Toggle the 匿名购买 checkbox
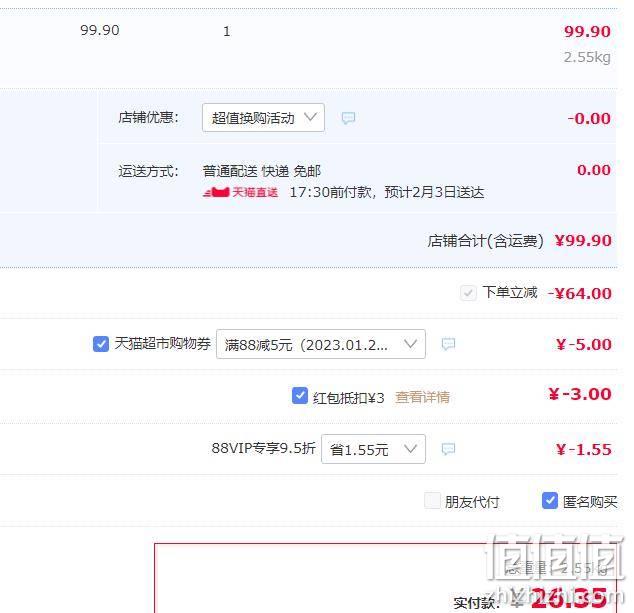 [x=550, y=501]
